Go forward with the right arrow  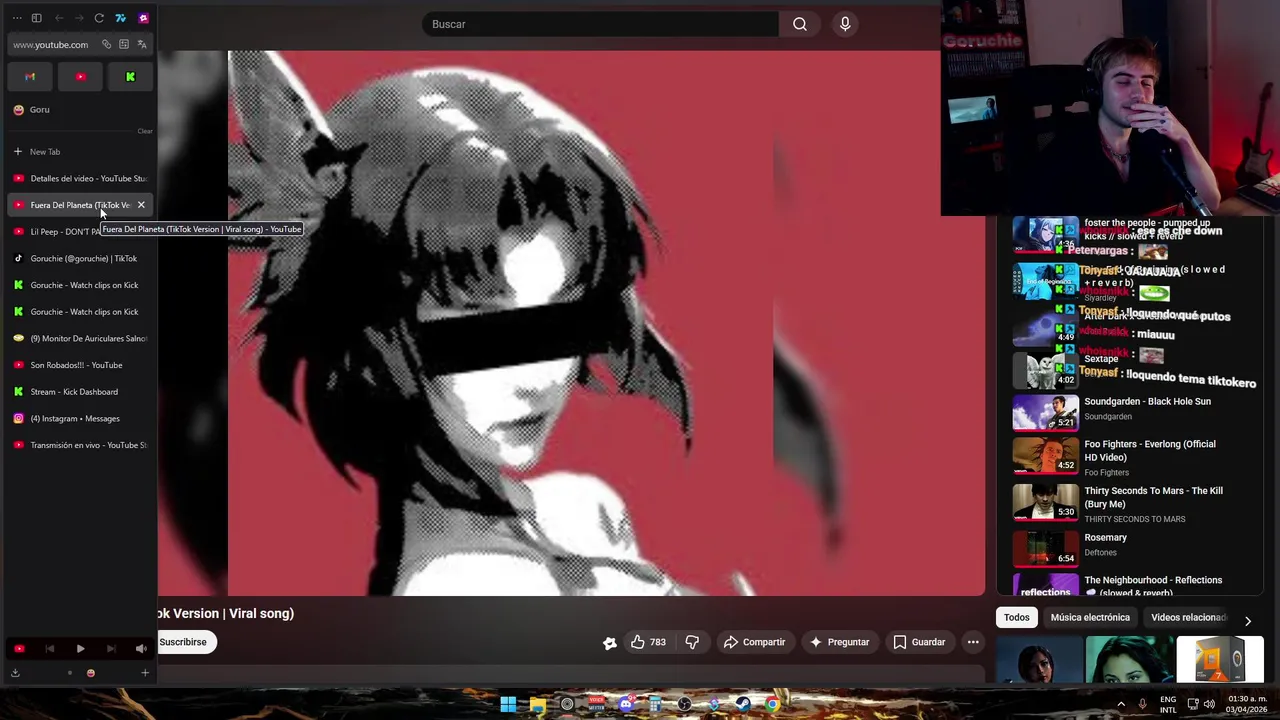[x=79, y=18]
